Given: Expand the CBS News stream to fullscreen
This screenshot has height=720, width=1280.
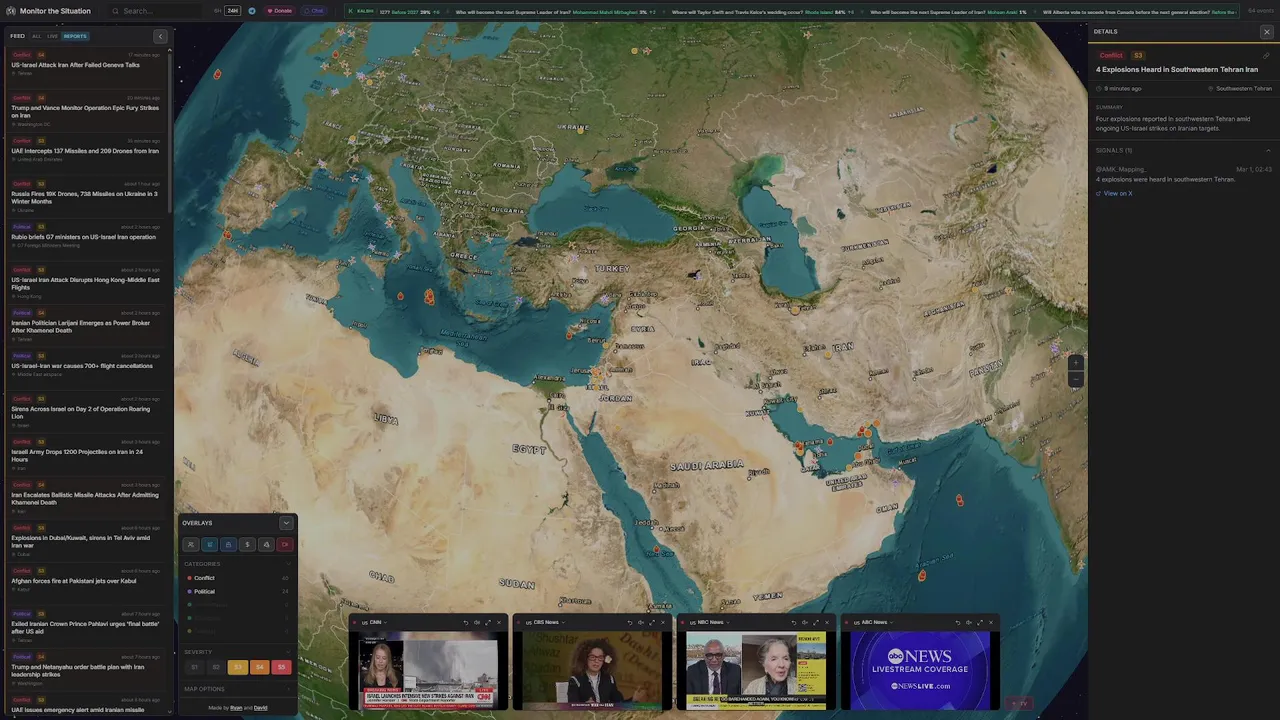Looking at the screenshot, I should coord(652,622).
